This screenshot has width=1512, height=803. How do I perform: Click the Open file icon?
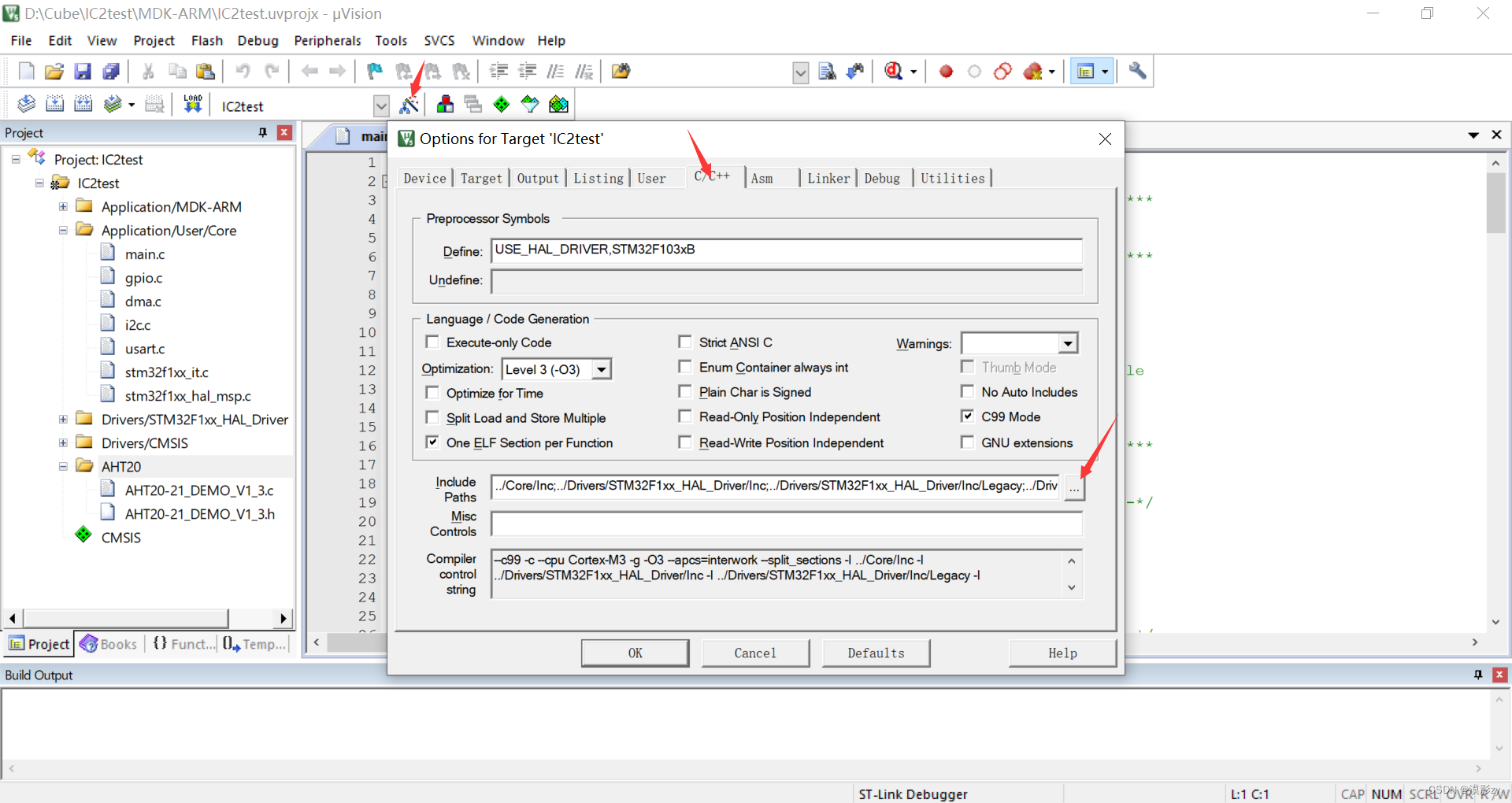click(54, 72)
